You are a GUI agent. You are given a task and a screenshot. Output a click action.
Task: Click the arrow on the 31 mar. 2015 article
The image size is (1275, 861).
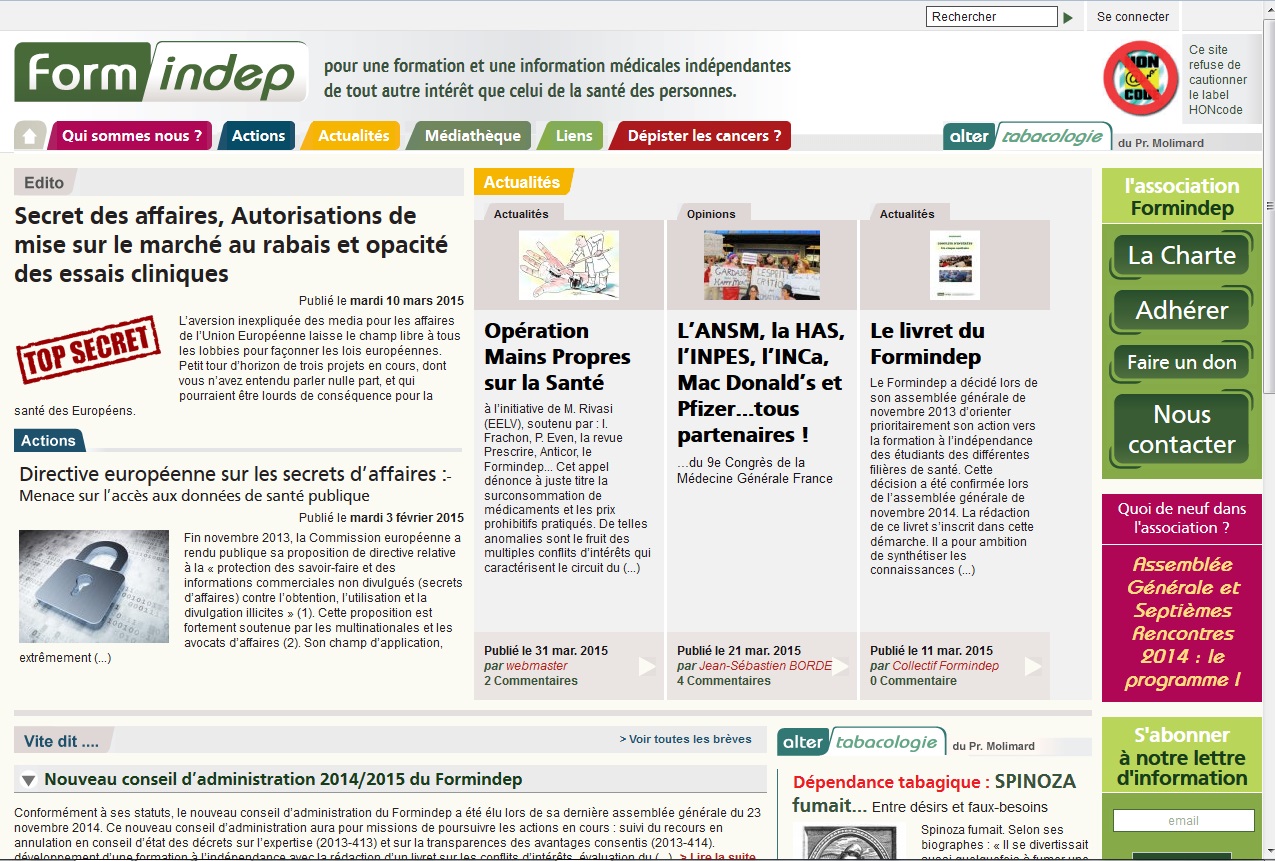[647, 666]
